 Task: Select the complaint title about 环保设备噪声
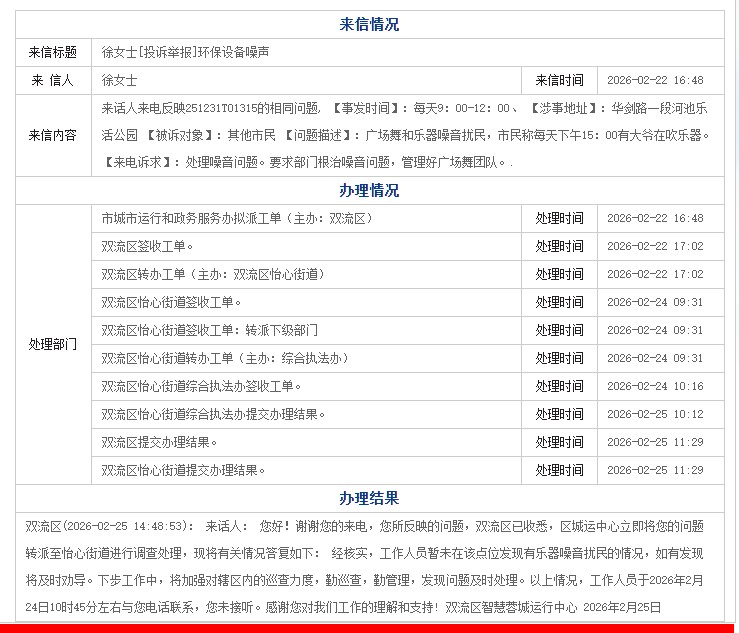185,52
